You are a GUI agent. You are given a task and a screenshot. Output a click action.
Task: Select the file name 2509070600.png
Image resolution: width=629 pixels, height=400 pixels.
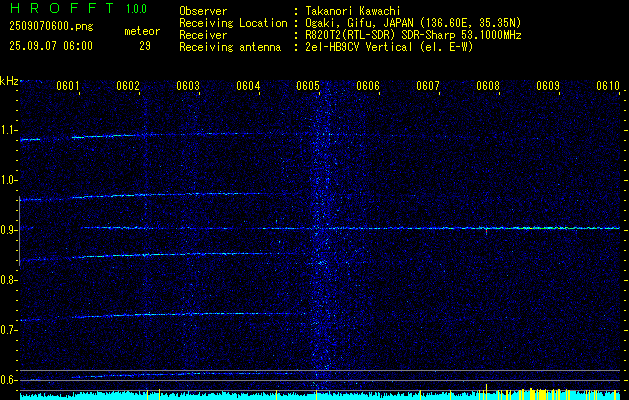tap(51, 27)
